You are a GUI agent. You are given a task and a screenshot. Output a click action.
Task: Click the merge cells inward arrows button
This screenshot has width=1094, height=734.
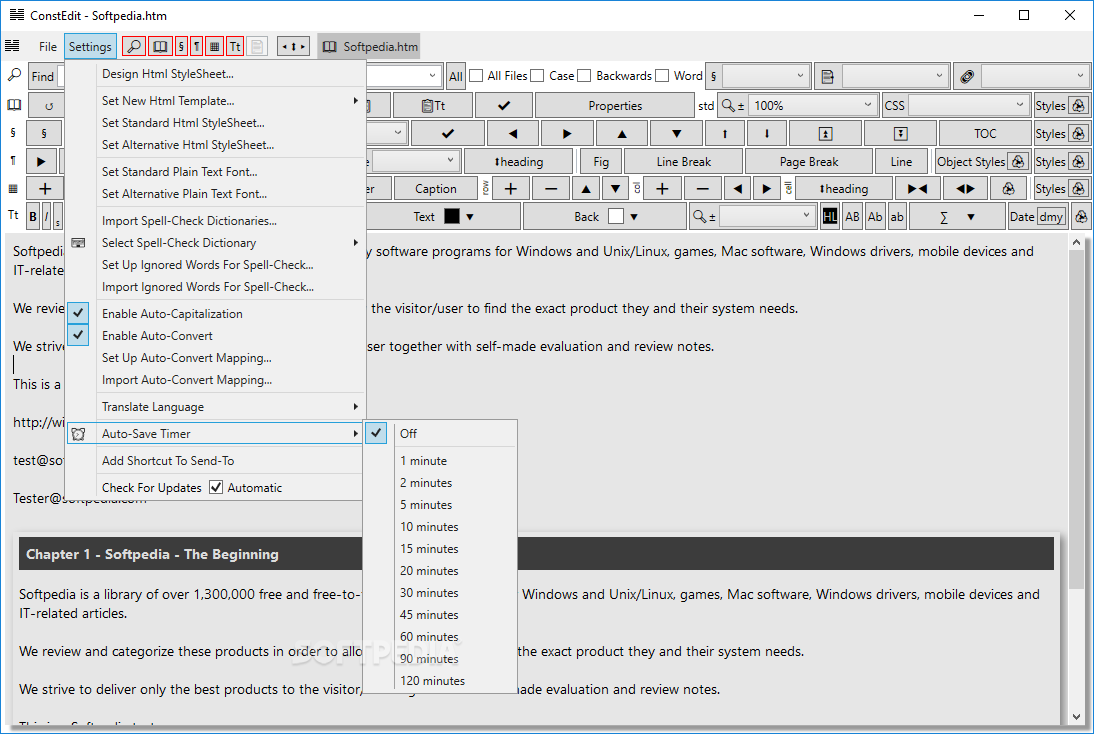[x=917, y=188]
